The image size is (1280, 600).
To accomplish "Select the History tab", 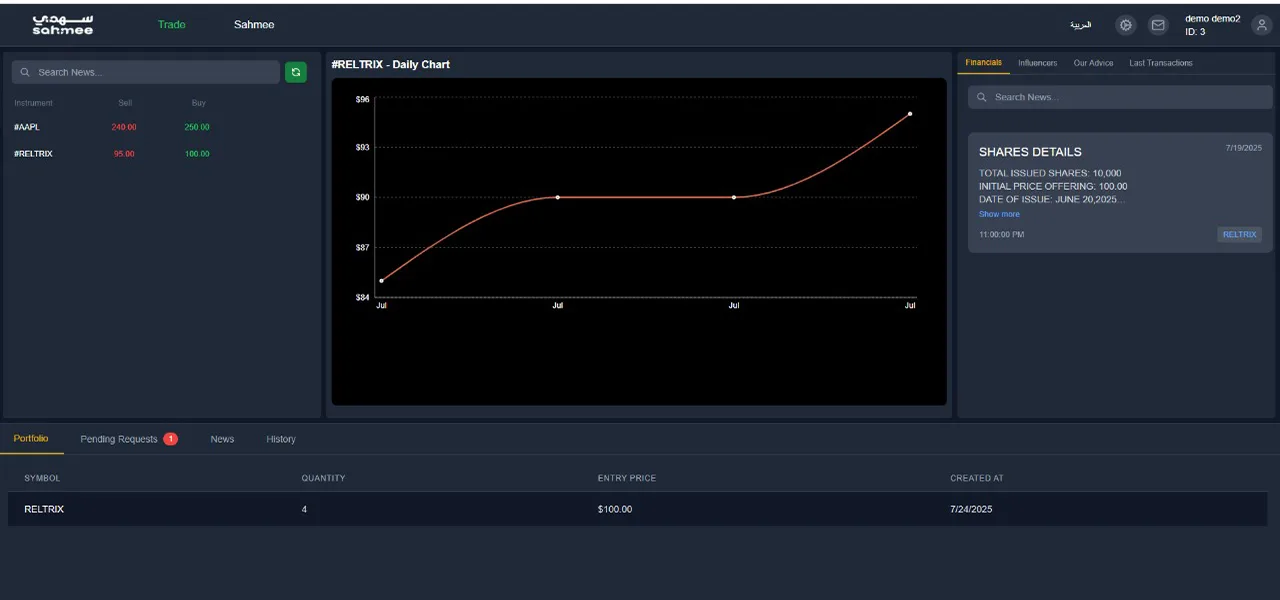I will 281,439.
